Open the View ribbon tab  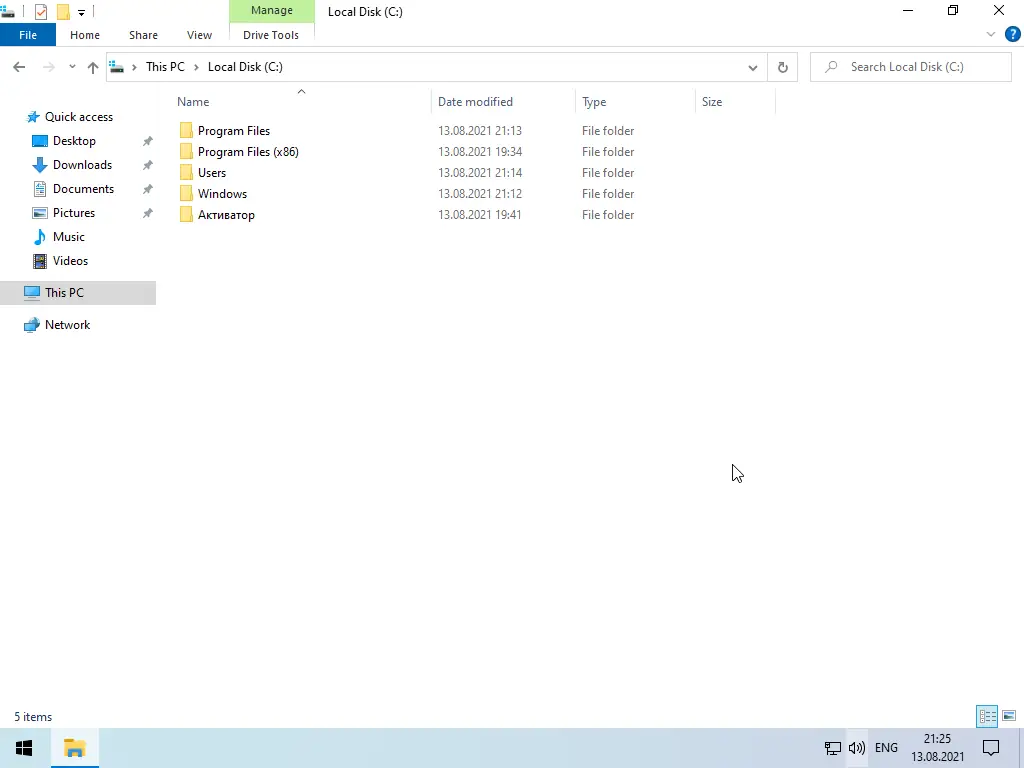199,35
